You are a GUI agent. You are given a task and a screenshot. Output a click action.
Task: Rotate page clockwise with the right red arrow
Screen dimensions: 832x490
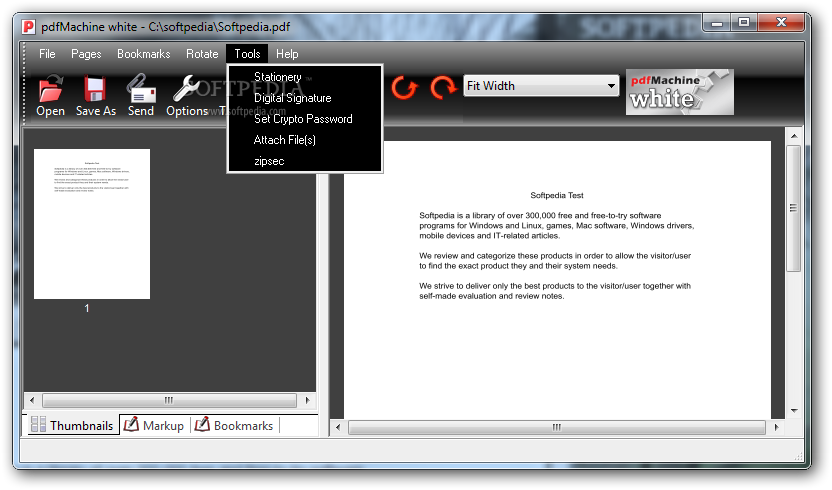pyautogui.click(x=443, y=87)
